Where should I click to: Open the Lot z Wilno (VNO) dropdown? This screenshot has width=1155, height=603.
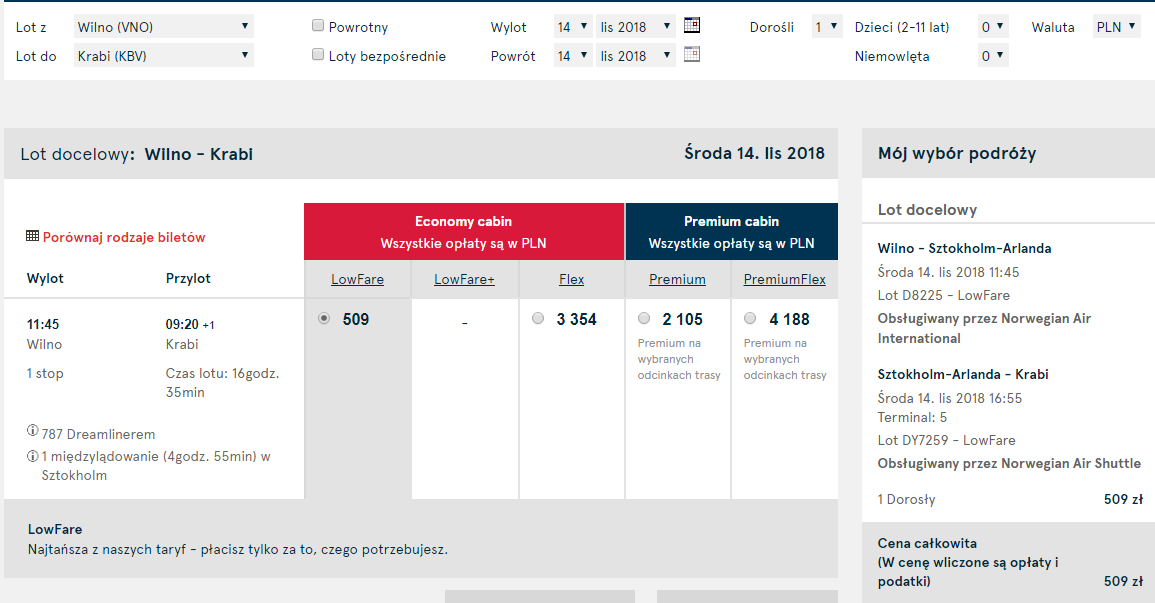coord(164,27)
